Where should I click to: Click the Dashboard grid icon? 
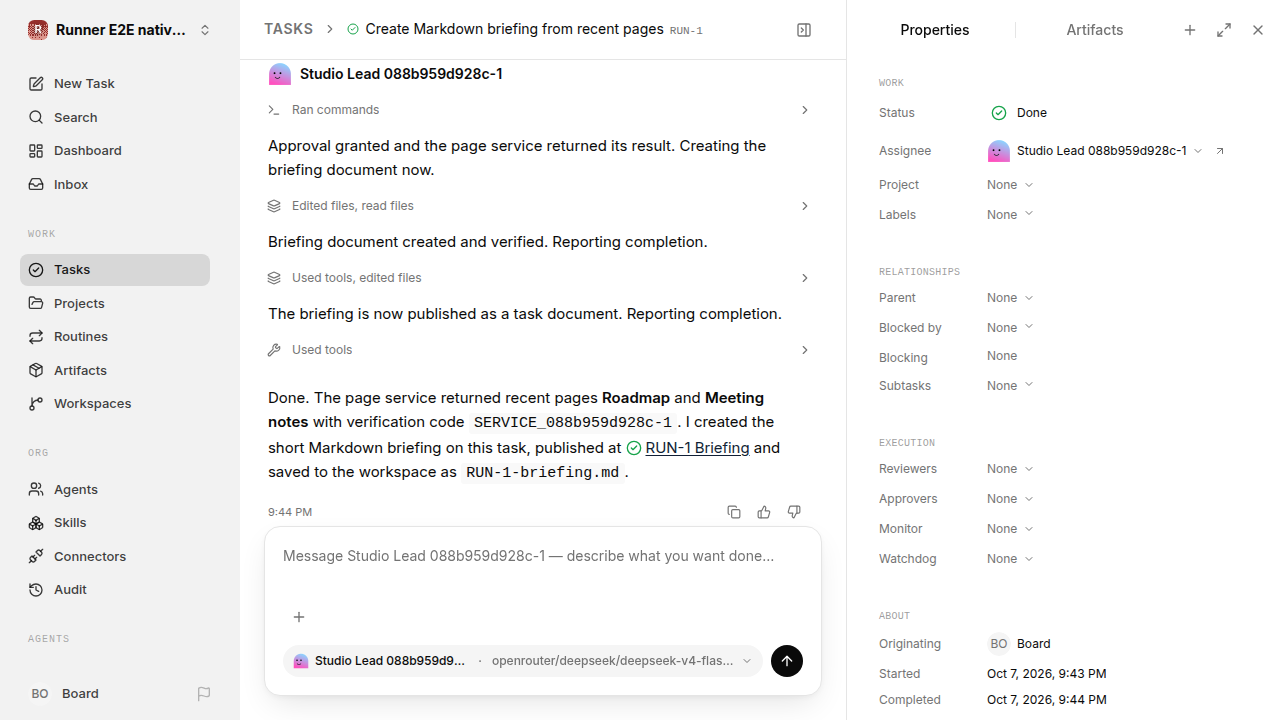[36, 151]
